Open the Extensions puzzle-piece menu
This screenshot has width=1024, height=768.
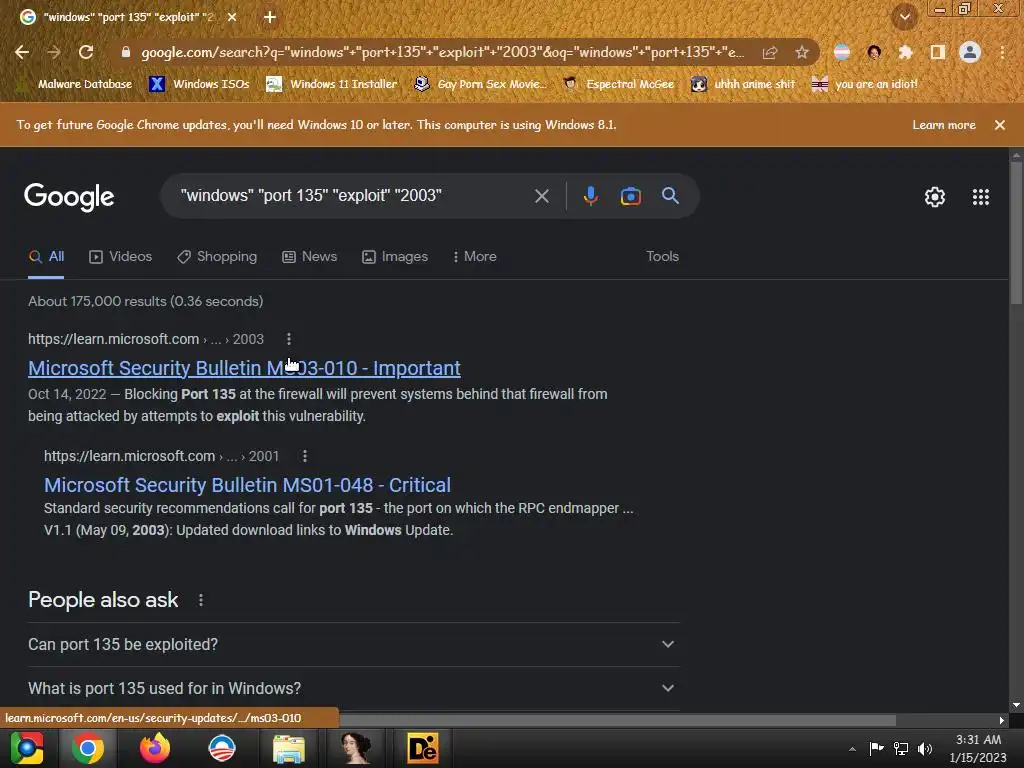[x=905, y=52]
